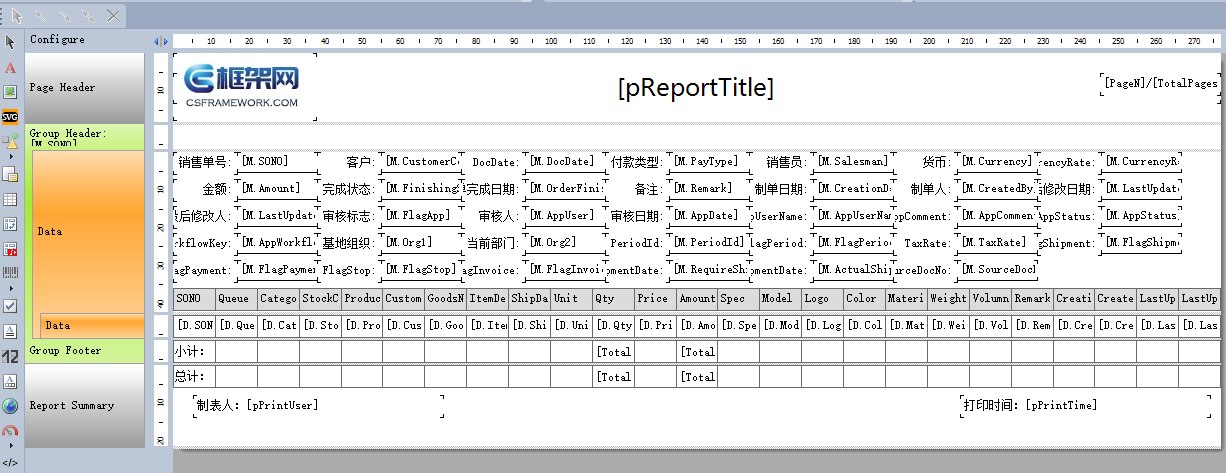The width and height of the screenshot is (1226, 473).
Task: Select the [M.AppDate] field
Action: click(x=710, y=215)
